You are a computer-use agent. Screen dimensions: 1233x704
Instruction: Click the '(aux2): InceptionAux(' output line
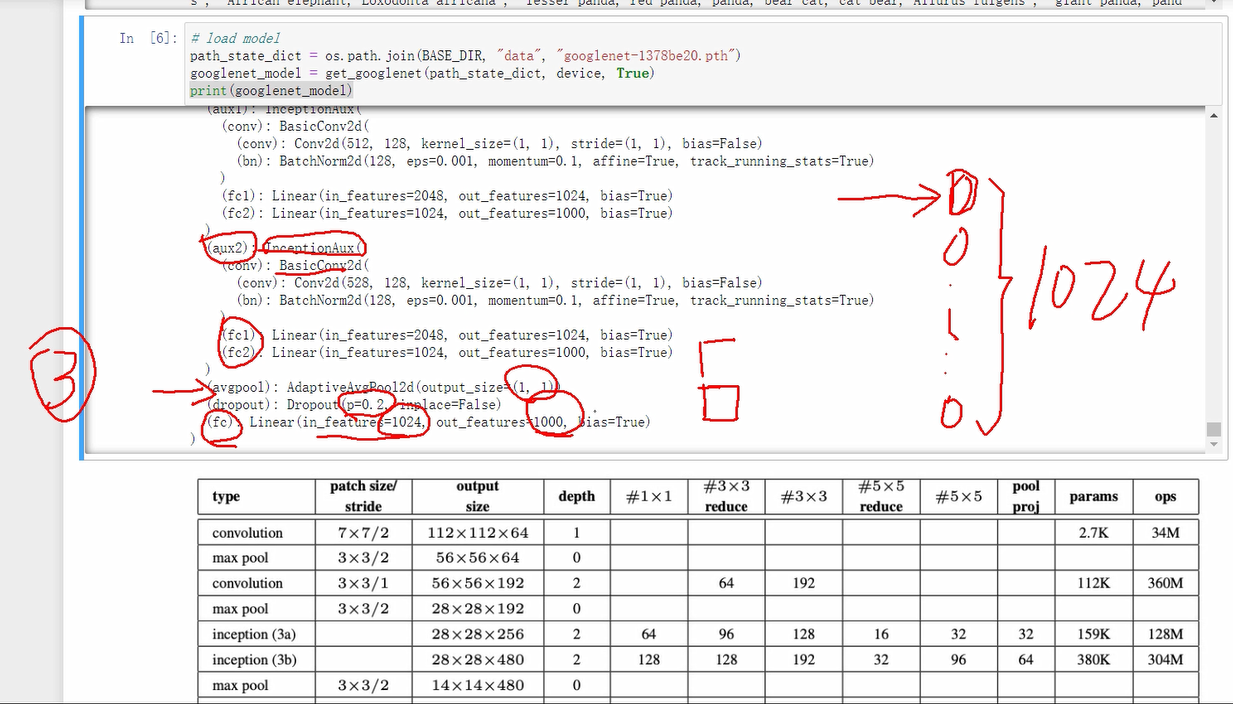[286, 247]
